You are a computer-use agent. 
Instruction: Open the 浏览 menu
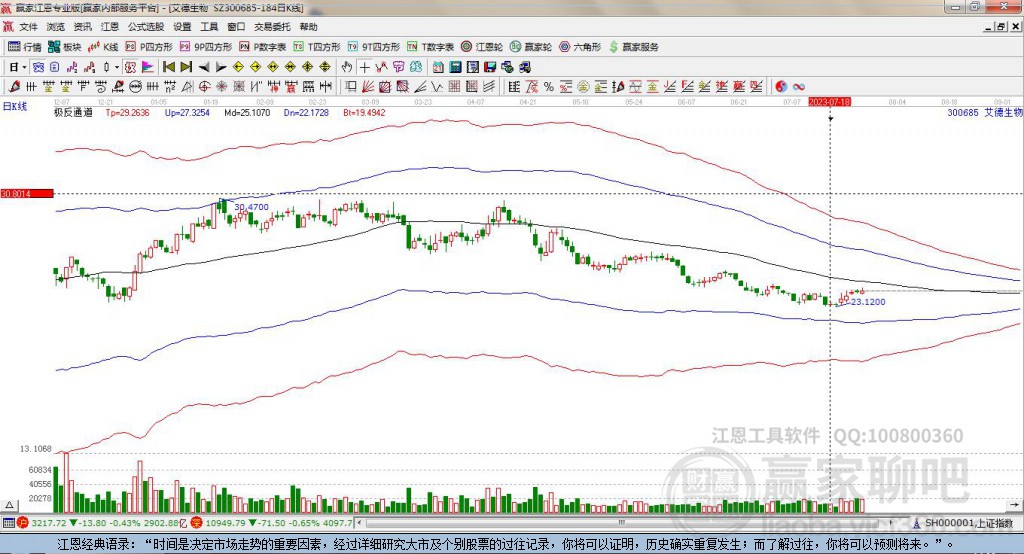click(x=56, y=27)
